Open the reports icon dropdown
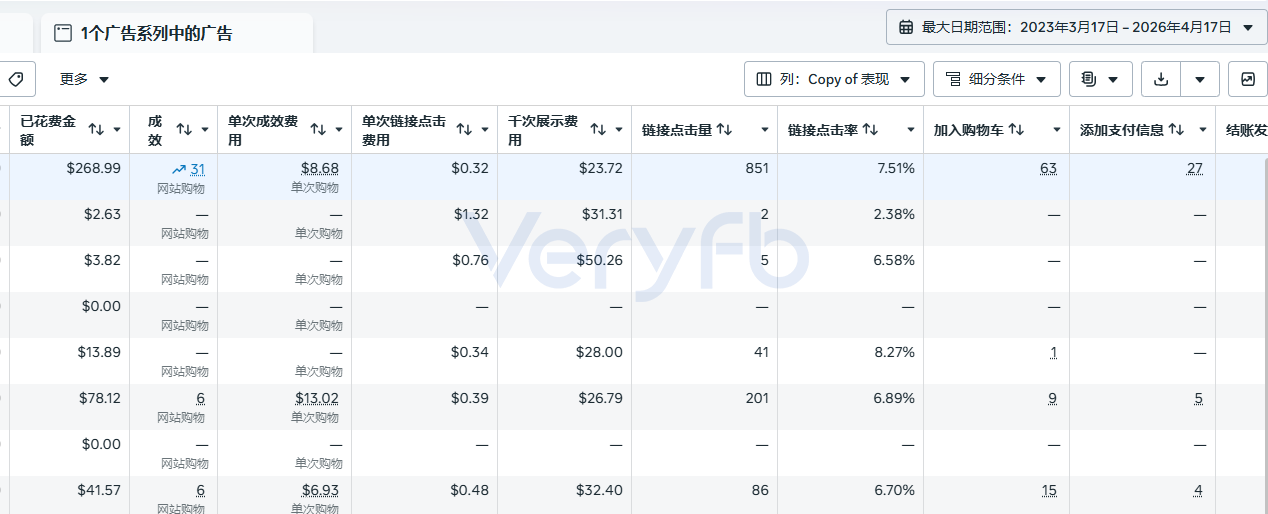Viewport: 1268px width, 514px height. tap(1101, 79)
